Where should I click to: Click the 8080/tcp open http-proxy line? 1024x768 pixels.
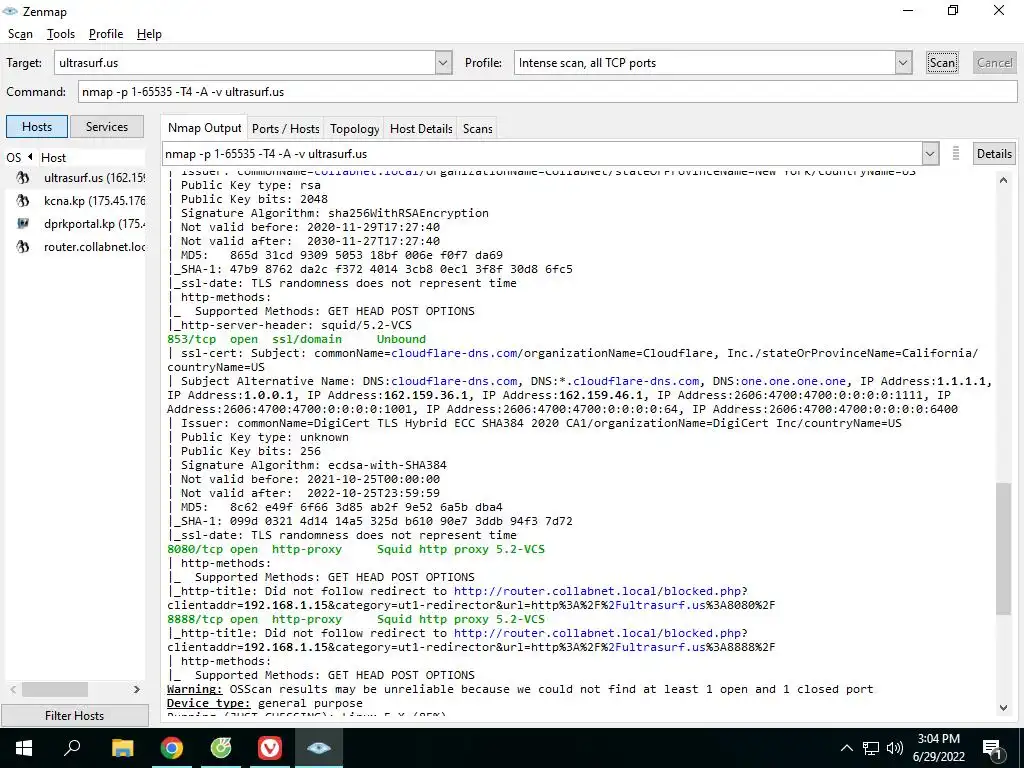click(356, 549)
